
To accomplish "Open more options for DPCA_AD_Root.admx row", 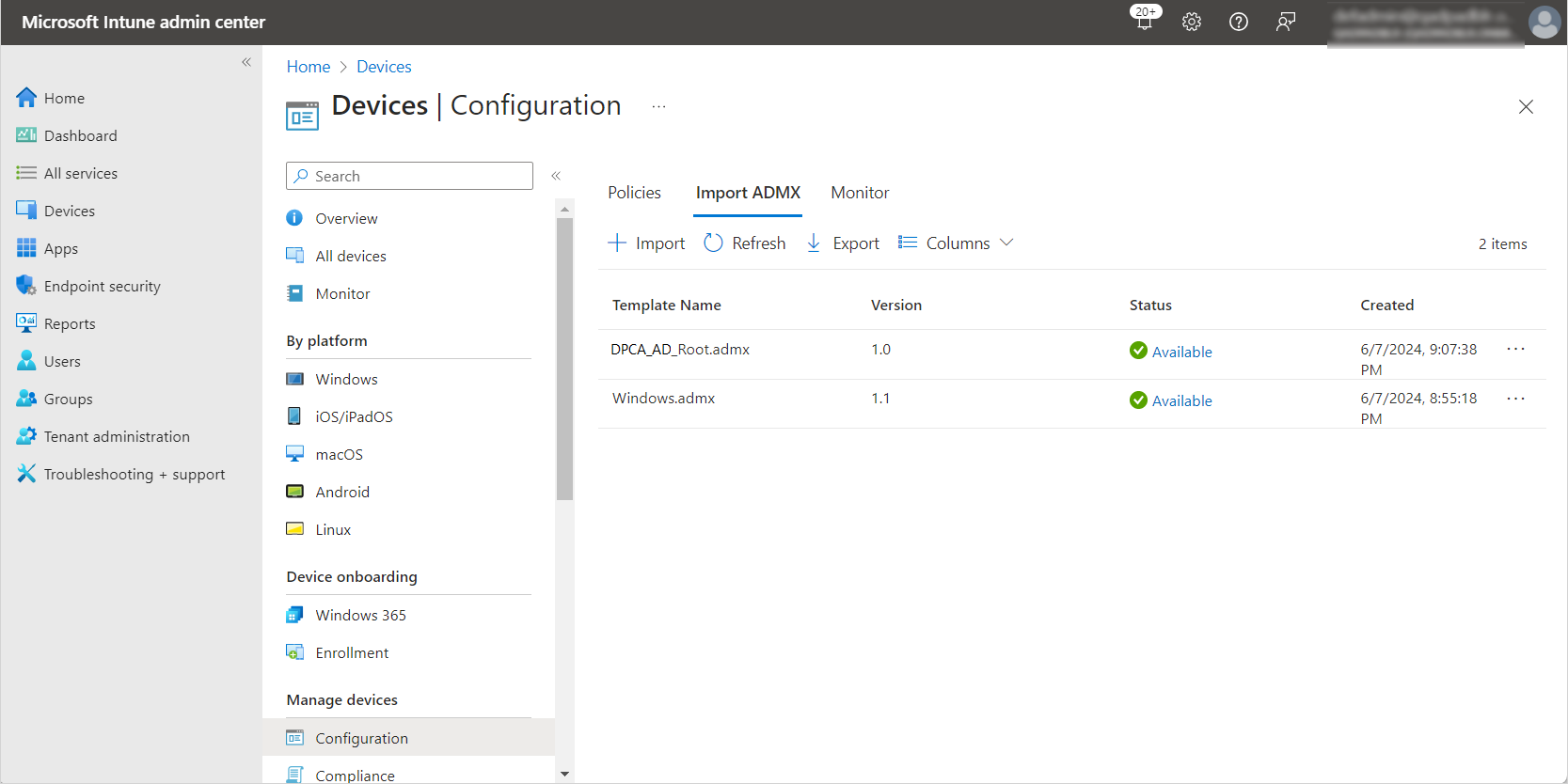I will click(x=1515, y=350).
